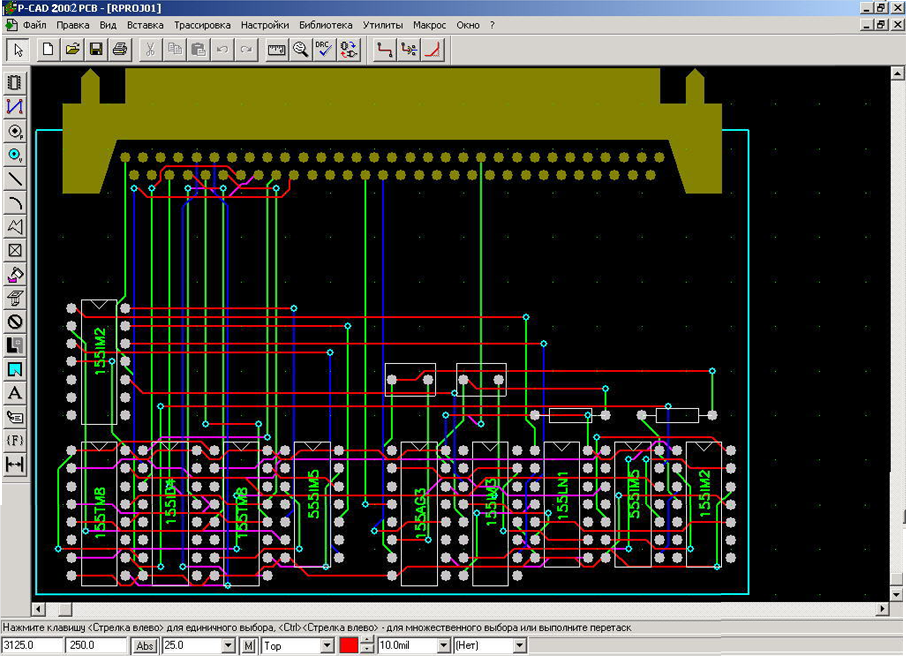Select the Place Line tool
This screenshot has height=656, width=906.
click(15, 179)
